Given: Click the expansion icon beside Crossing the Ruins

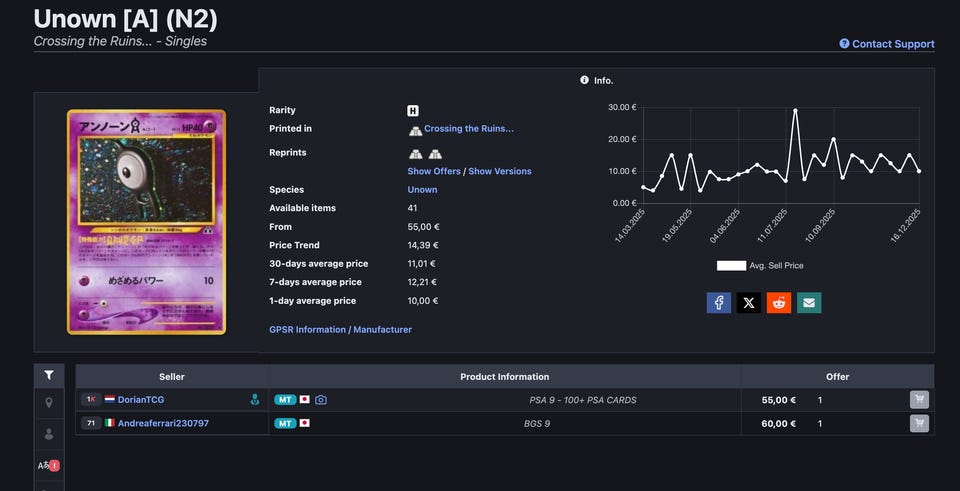Looking at the screenshot, I should [416, 130].
